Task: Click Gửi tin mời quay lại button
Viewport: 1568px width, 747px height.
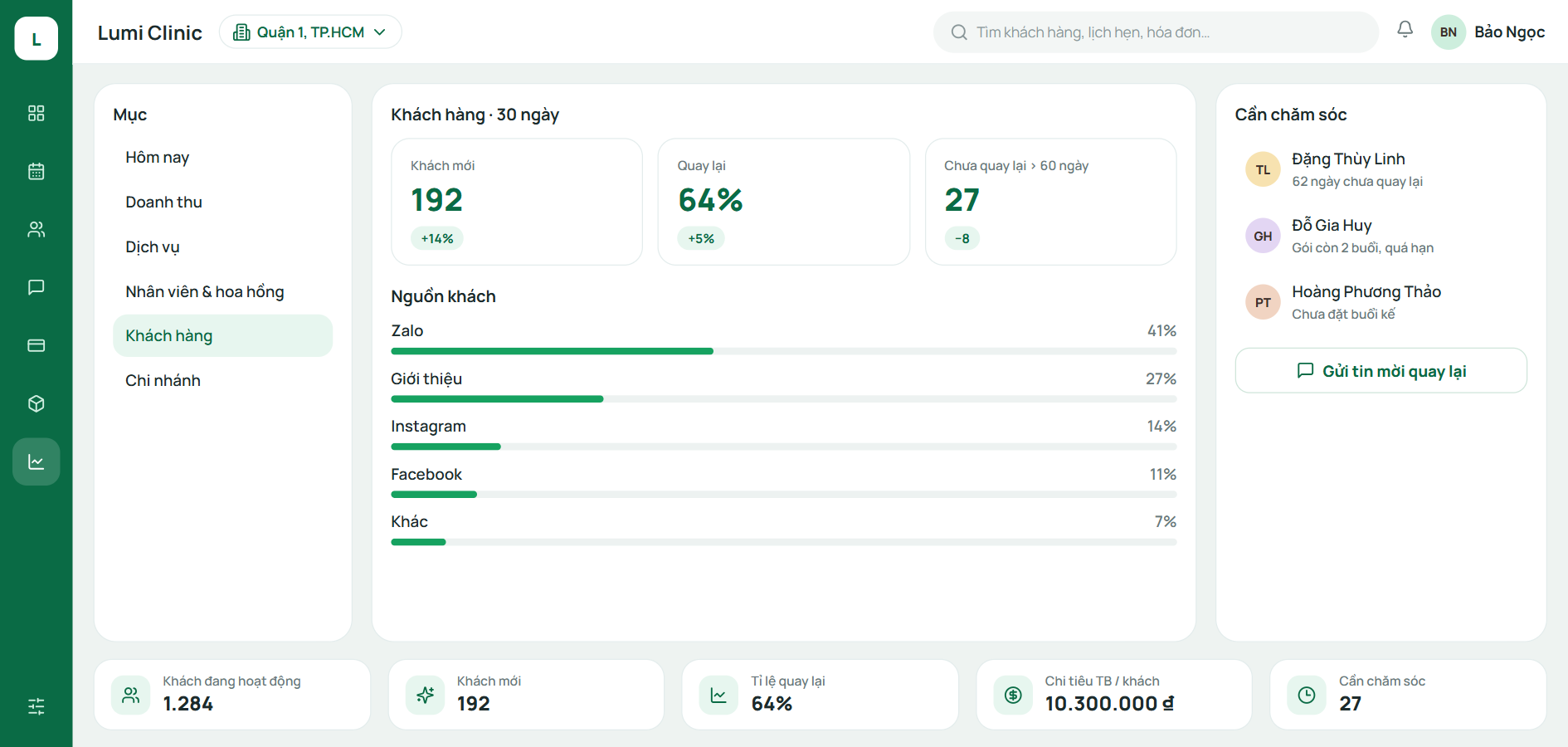Action: click(1381, 371)
